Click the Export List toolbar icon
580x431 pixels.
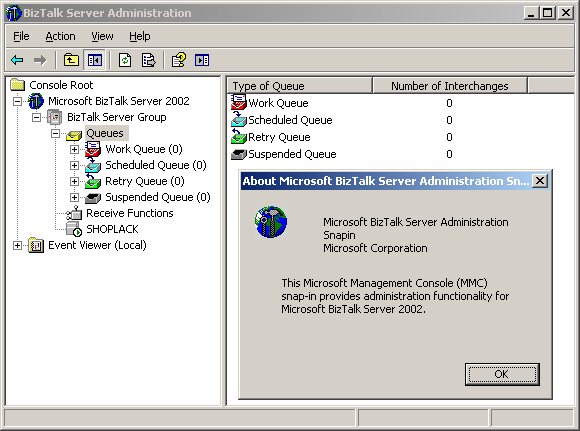pyautogui.click(x=149, y=60)
